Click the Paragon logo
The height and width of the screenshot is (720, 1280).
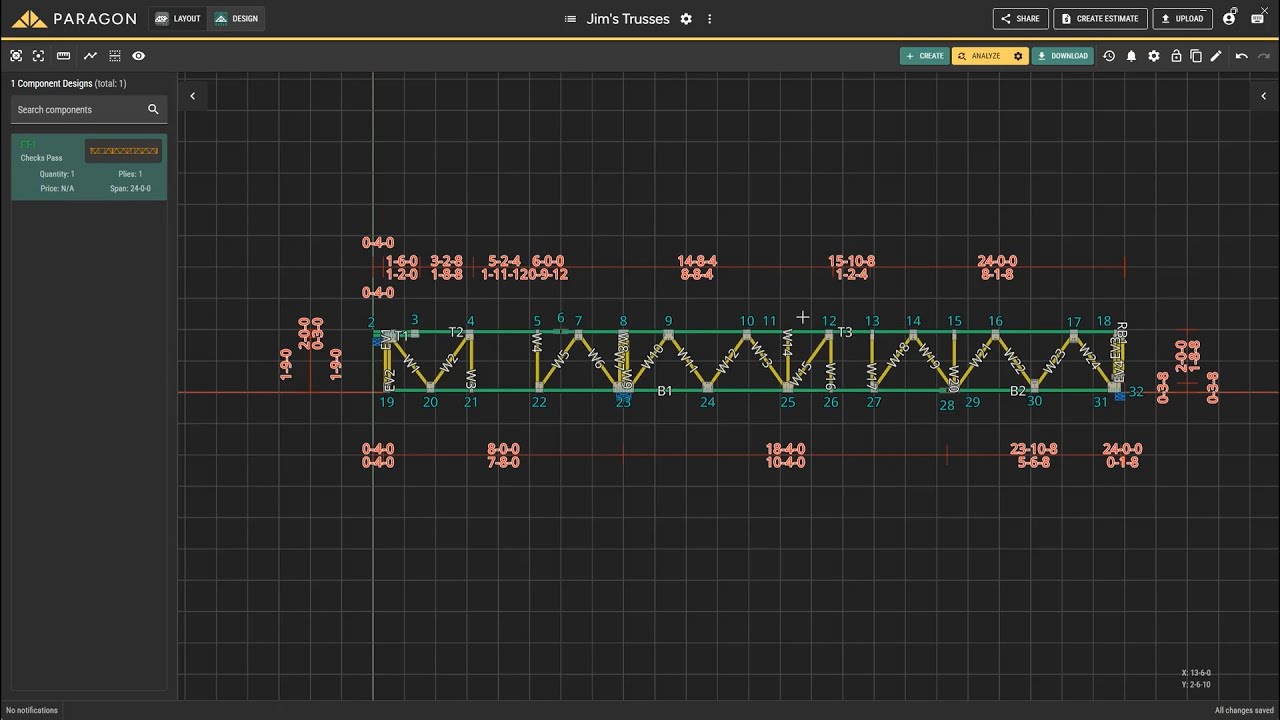tap(73, 18)
